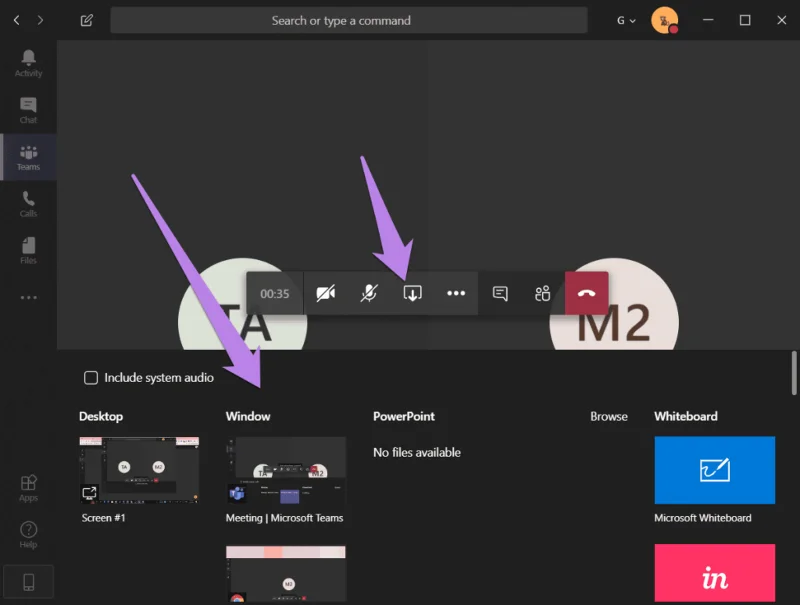Show participants in the meeting toolbar
The image size is (800, 605).
click(542, 293)
